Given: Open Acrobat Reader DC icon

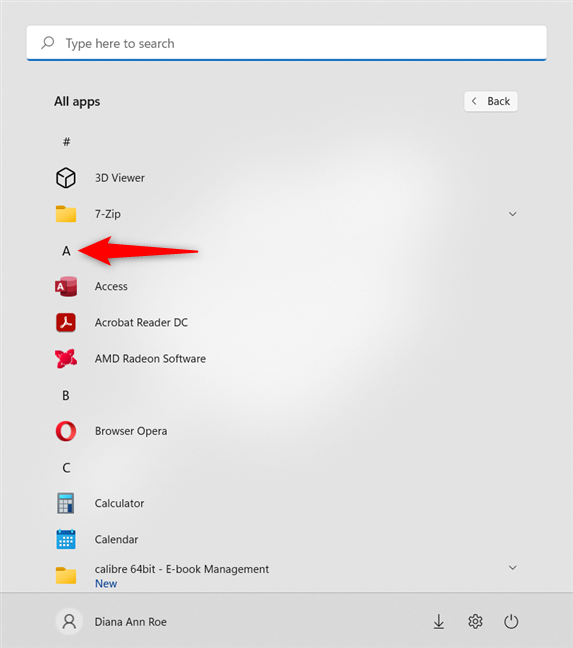Looking at the screenshot, I should pos(66,322).
